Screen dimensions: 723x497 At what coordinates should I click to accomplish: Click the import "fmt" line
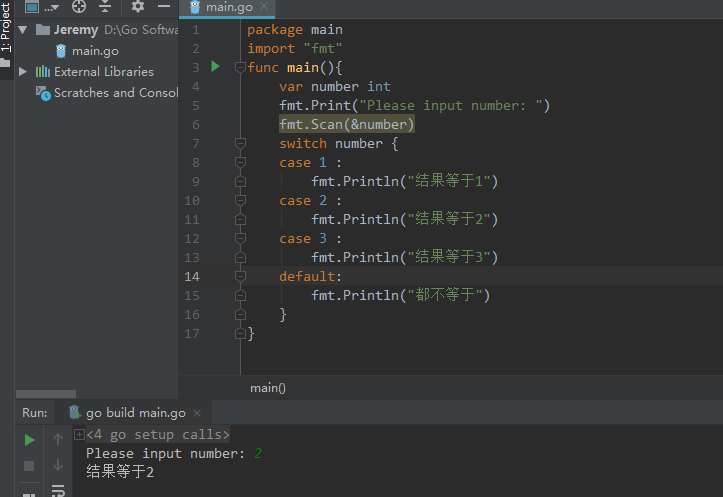295,48
